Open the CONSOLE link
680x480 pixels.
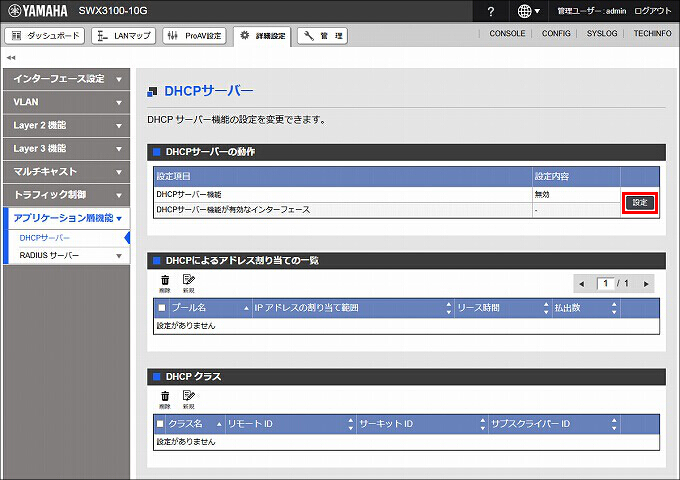507,33
